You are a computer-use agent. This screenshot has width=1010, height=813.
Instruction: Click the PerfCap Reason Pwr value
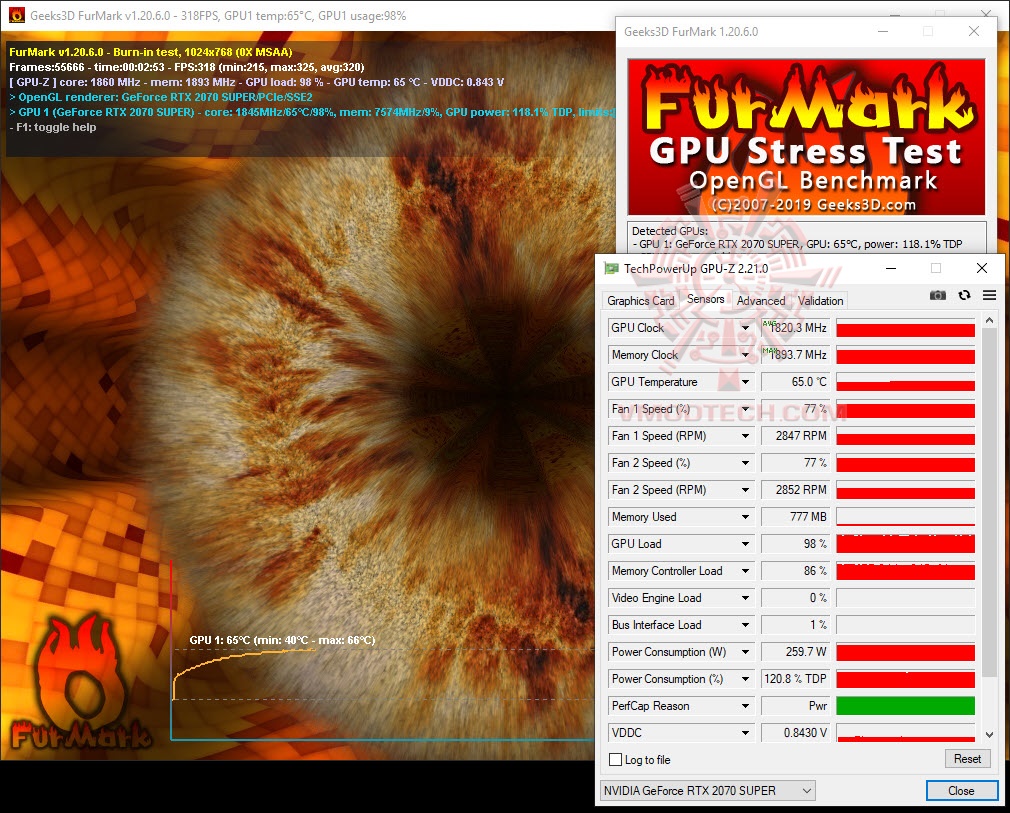(796, 706)
